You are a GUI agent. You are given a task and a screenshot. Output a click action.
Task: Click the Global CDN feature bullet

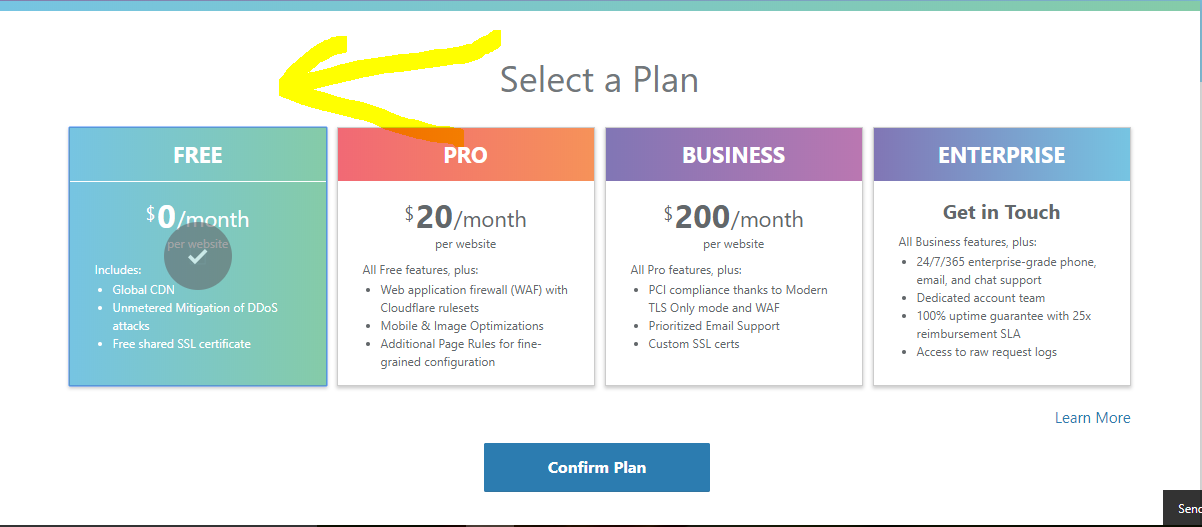coord(143,290)
